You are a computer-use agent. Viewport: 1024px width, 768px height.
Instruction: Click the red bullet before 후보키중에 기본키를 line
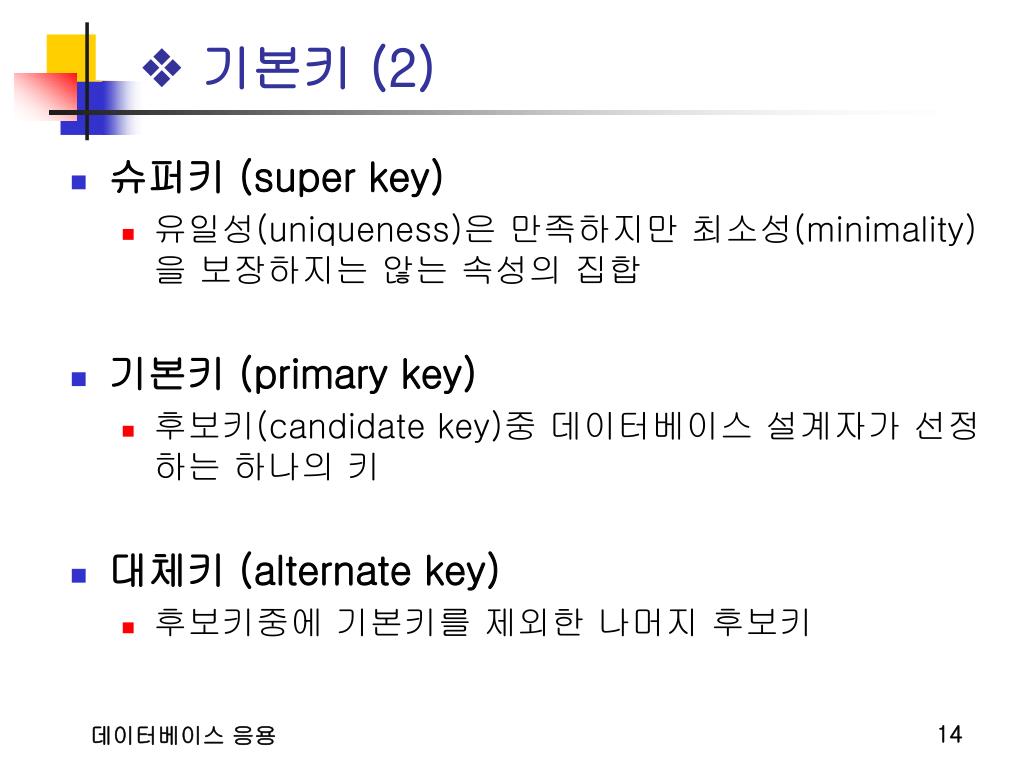pyautogui.click(x=129, y=628)
